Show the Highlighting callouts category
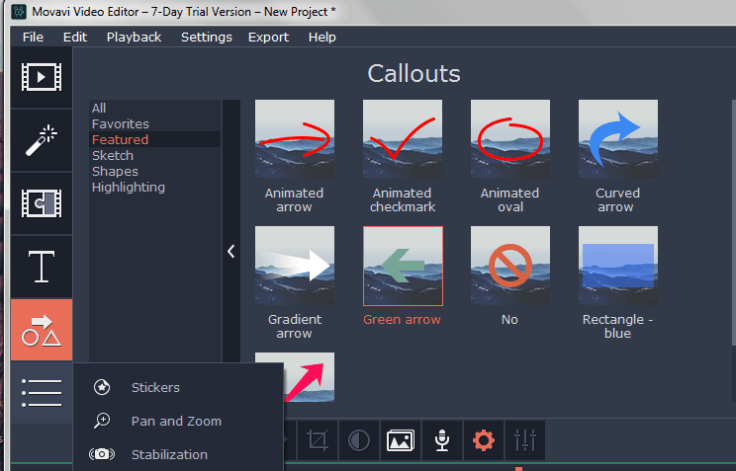The image size is (736, 471). (x=128, y=187)
